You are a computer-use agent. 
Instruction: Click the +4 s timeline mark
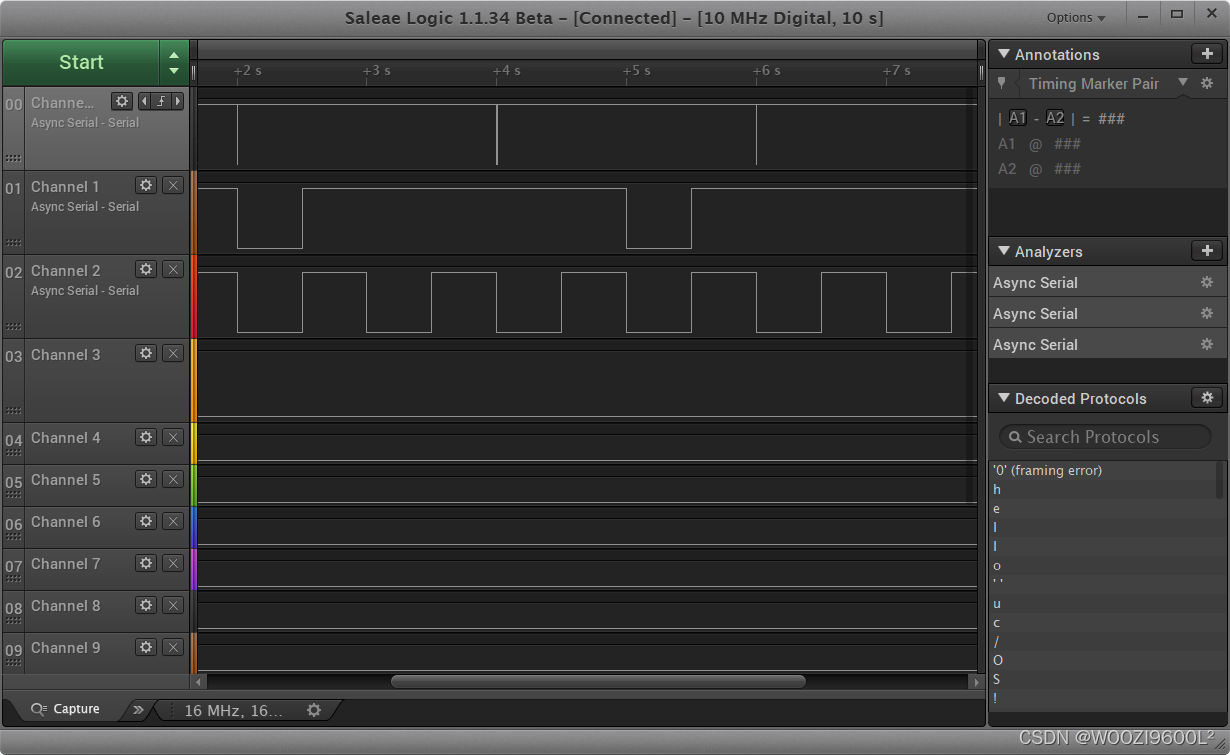tap(509, 71)
